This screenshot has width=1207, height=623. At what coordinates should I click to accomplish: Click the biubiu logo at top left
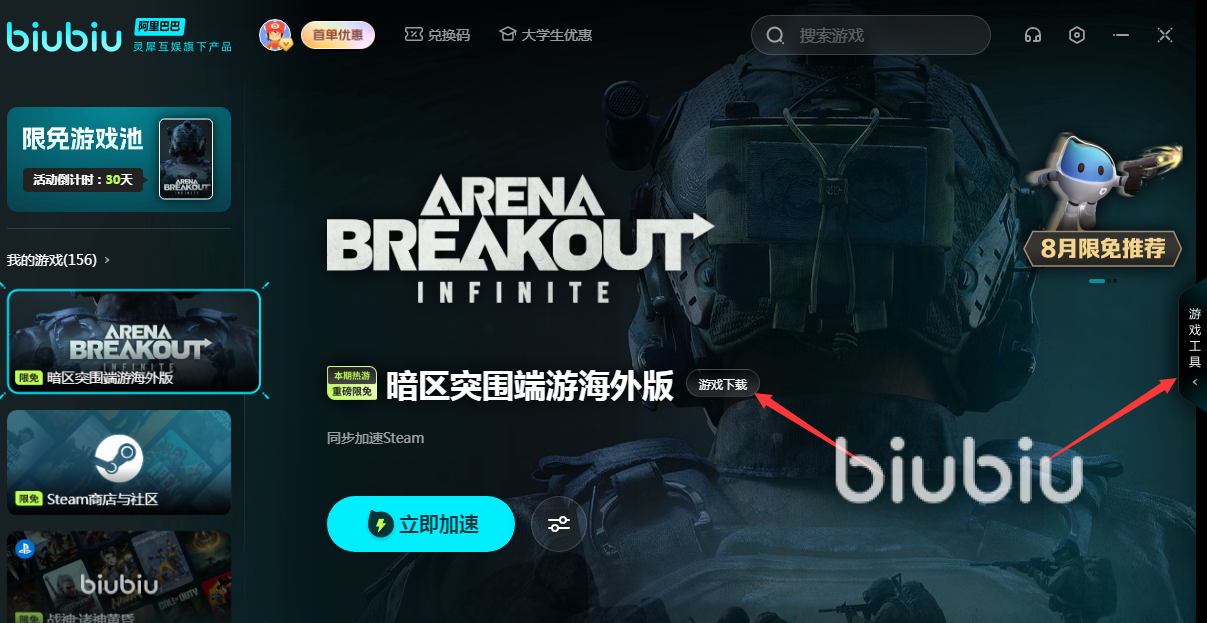click(65, 36)
